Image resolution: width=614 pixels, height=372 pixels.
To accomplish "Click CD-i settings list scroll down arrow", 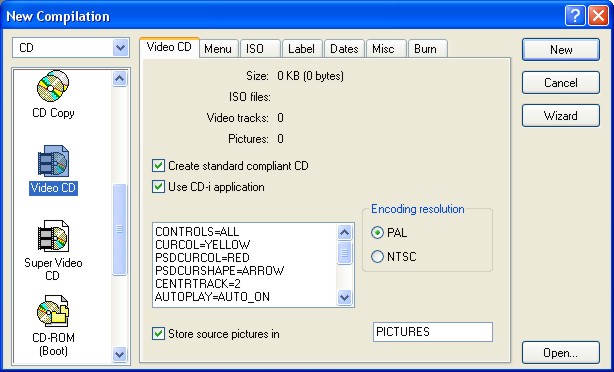I will click(344, 298).
